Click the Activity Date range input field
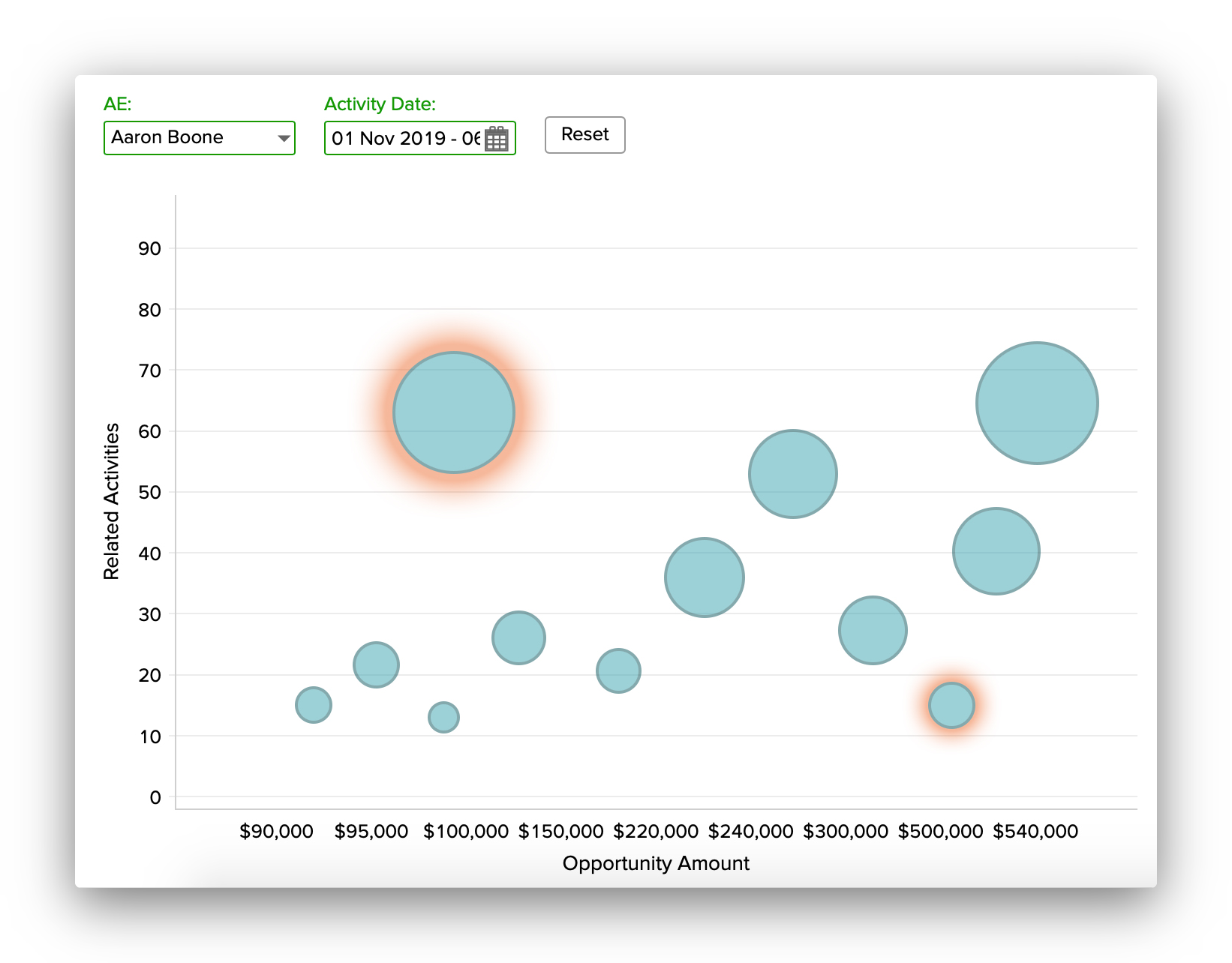This screenshot has width=1232, height=963. [x=419, y=138]
